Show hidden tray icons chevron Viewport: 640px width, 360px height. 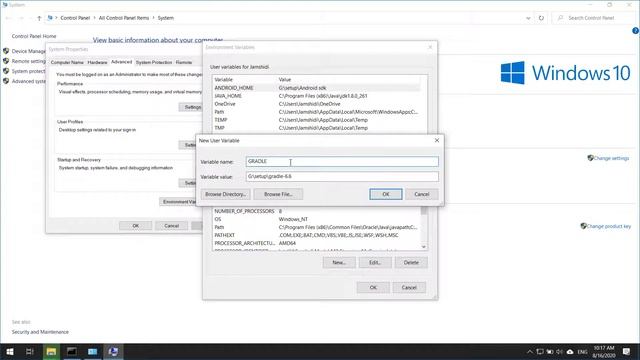[529, 351]
